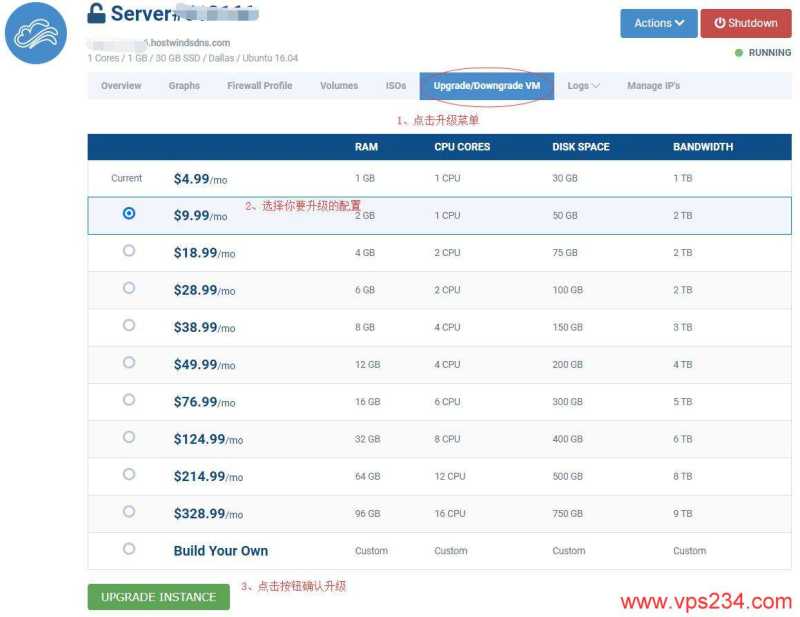The height and width of the screenshot is (617, 800).
Task: Click the CPU CORES column header
Action: pos(462,147)
